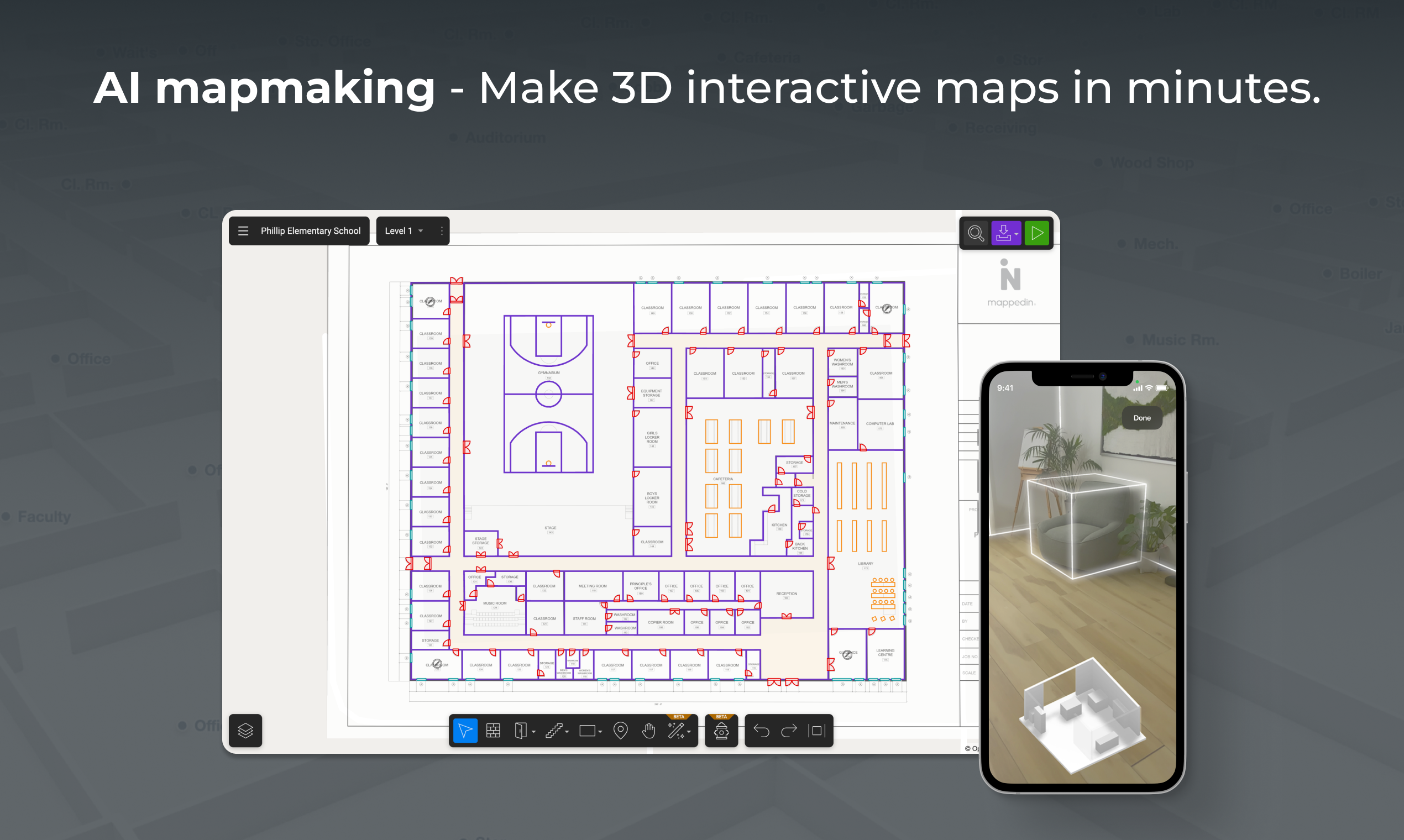
Task: Click the fire hydrant safety tool
Action: click(721, 731)
